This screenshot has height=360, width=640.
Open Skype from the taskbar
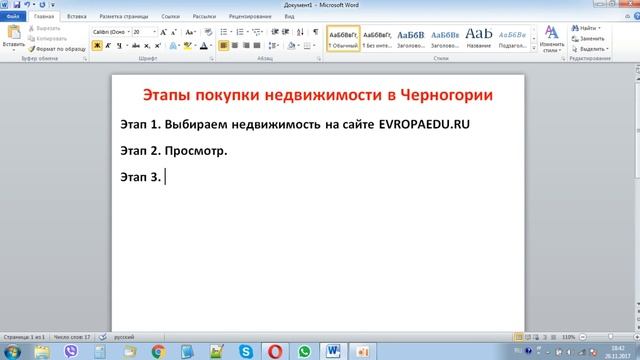[x=246, y=351]
